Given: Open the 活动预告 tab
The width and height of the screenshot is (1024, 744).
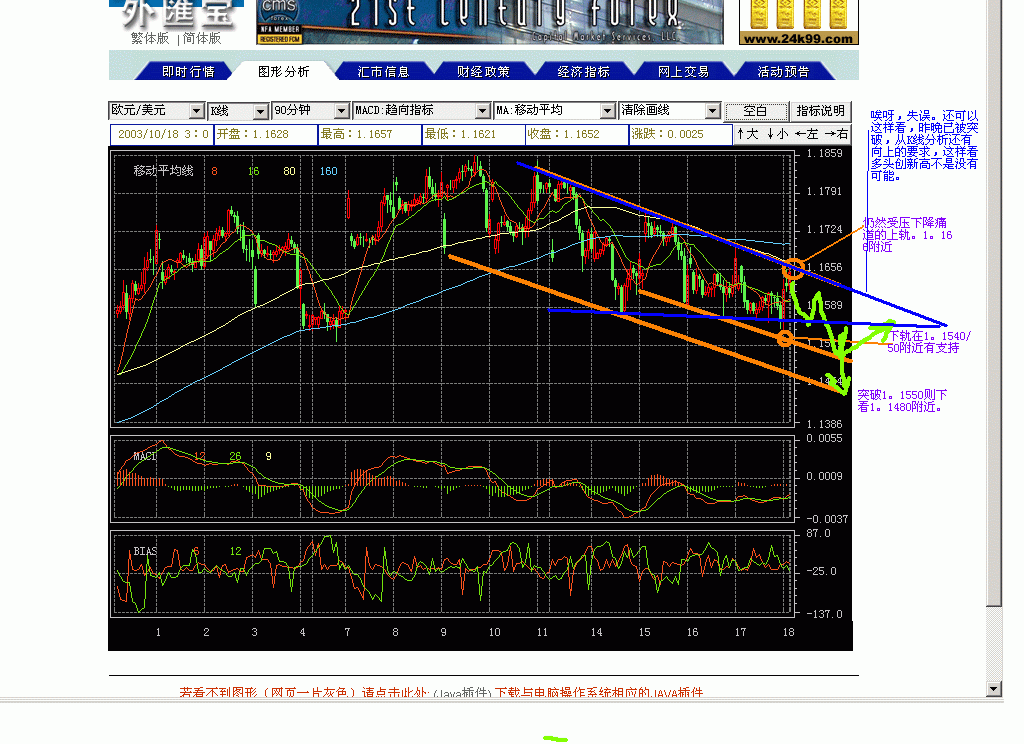Looking at the screenshot, I should tap(783, 71).
